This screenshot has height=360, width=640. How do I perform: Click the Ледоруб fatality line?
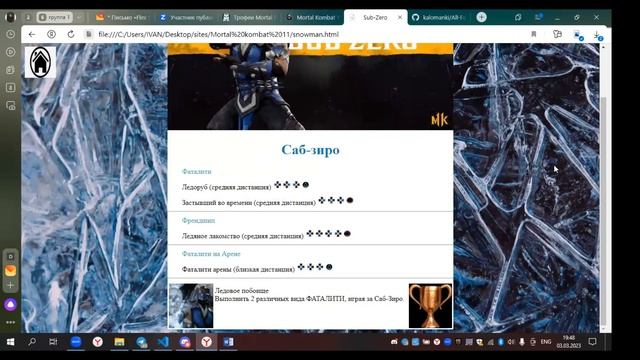(x=245, y=186)
